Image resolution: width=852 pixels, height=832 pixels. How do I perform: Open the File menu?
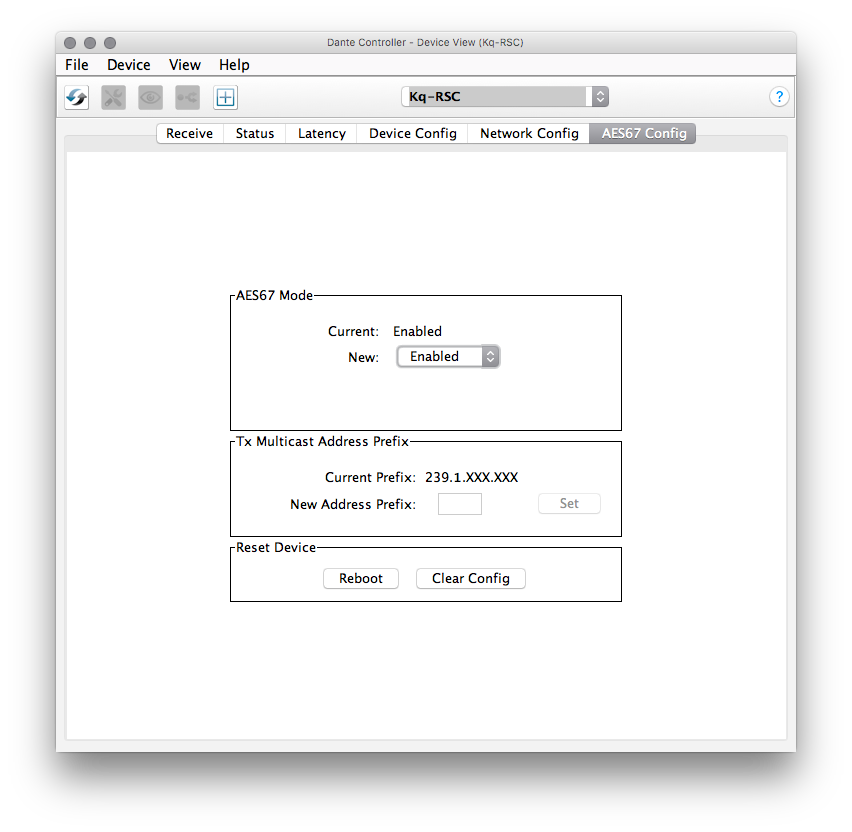point(77,65)
